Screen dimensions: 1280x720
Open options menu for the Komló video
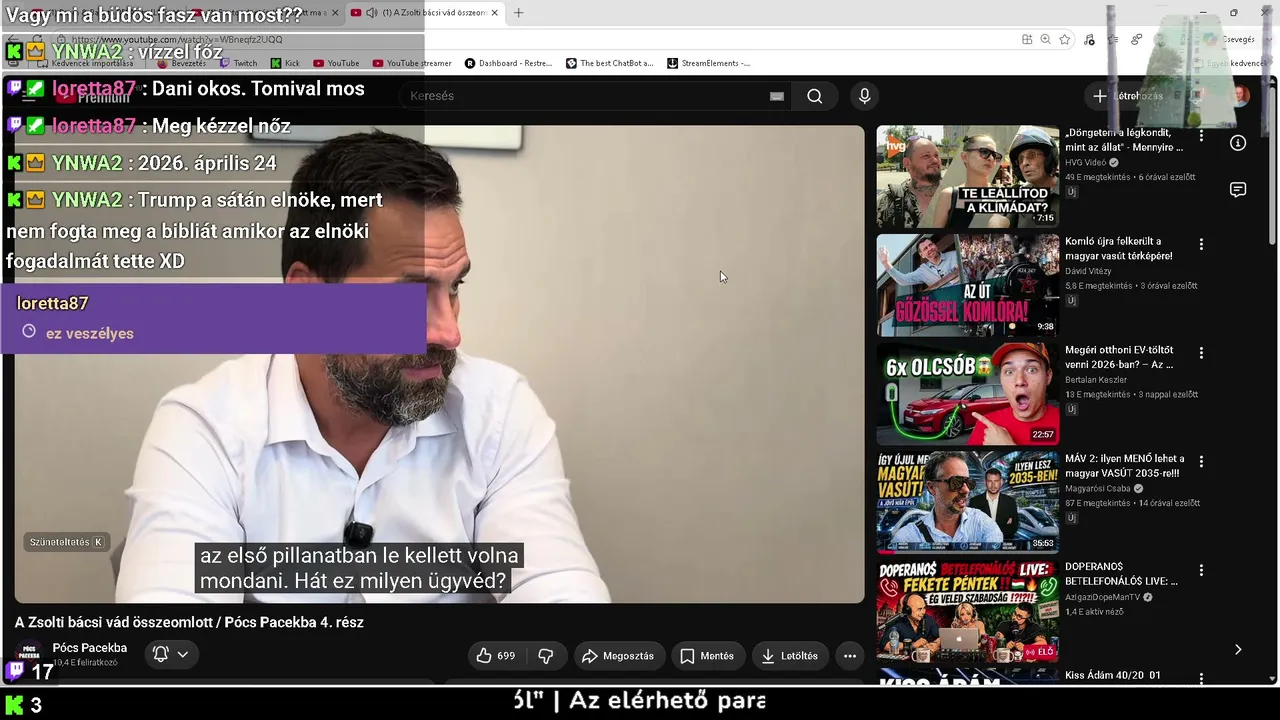pos(1201,244)
